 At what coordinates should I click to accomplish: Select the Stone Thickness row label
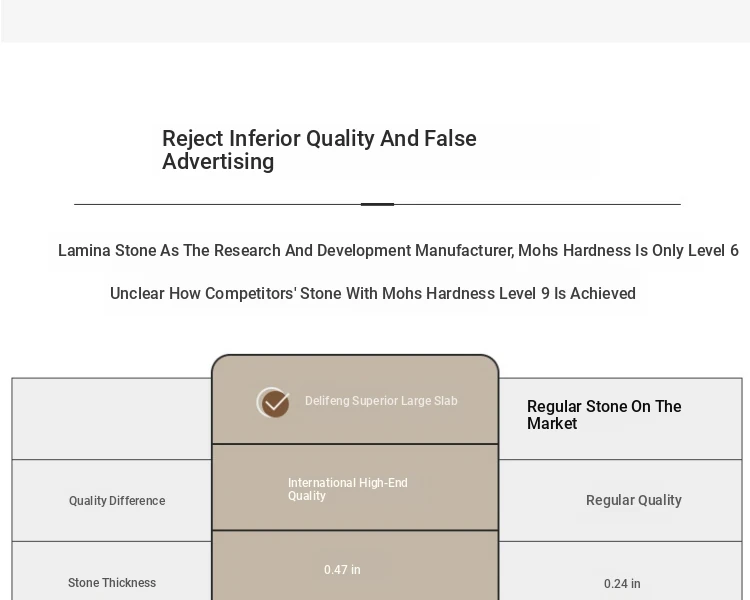(112, 583)
